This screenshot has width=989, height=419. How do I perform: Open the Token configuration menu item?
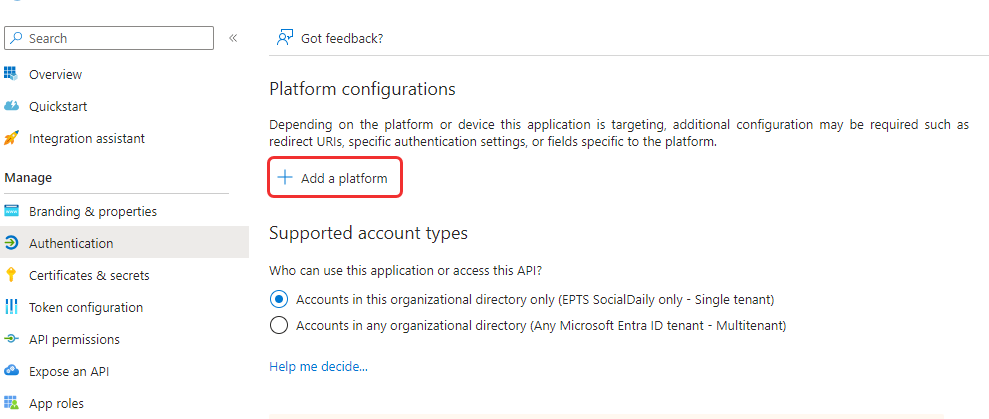(x=86, y=307)
